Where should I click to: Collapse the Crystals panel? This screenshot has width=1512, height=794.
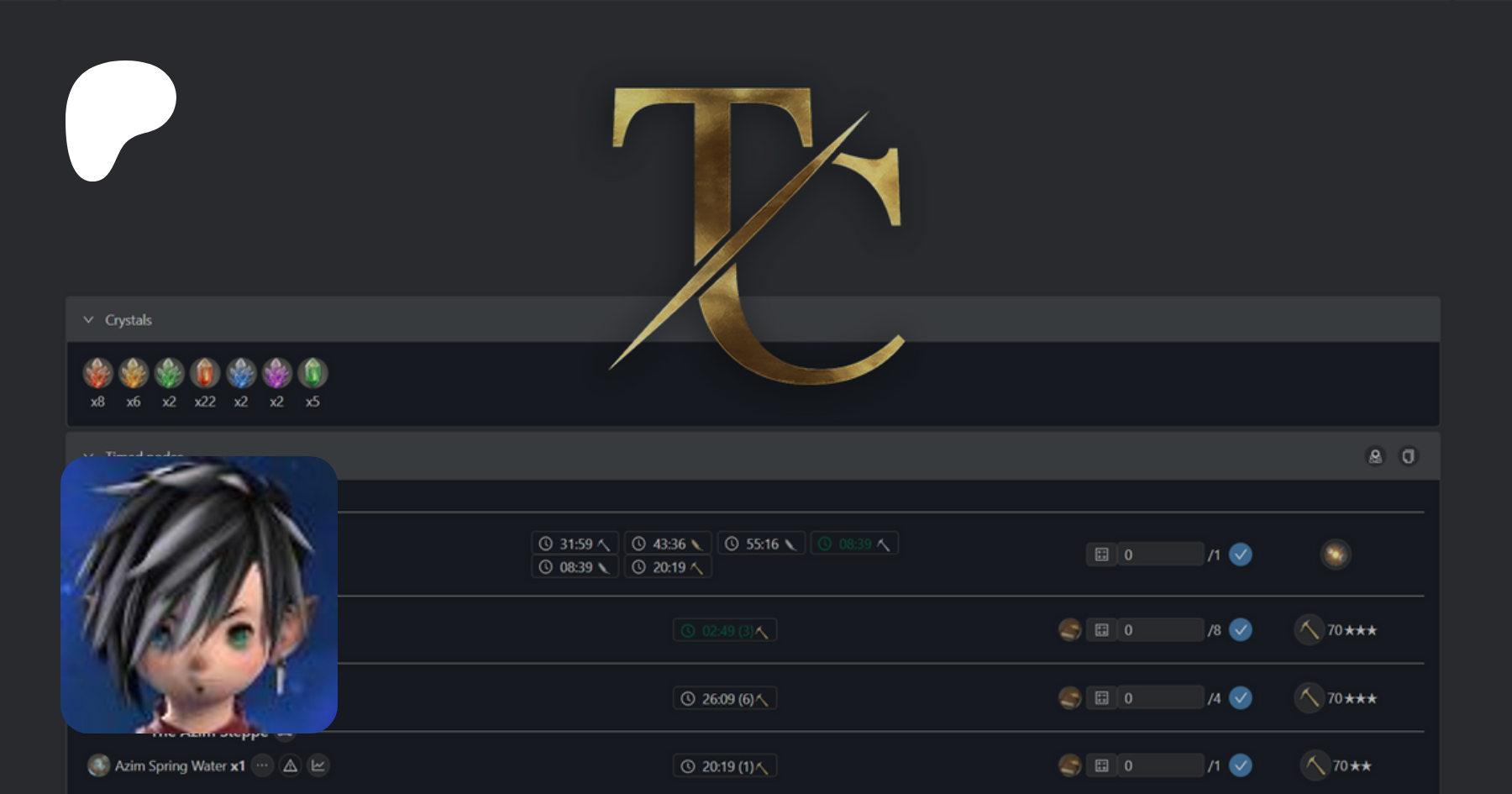click(x=88, y=320)
